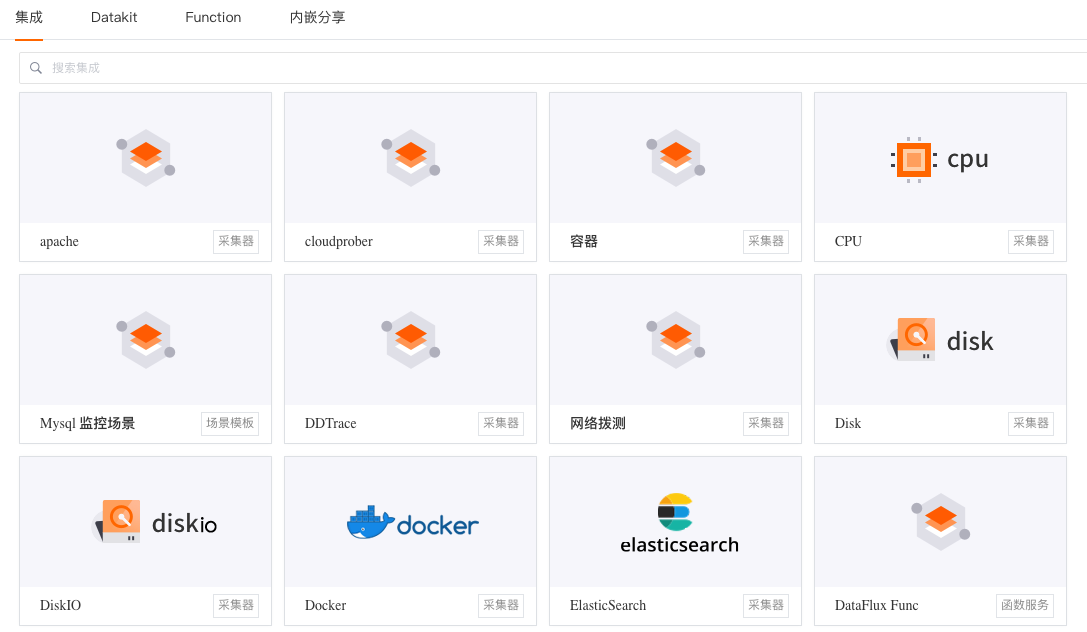Open the elasticsearch logo card

(x=679, y=524)
